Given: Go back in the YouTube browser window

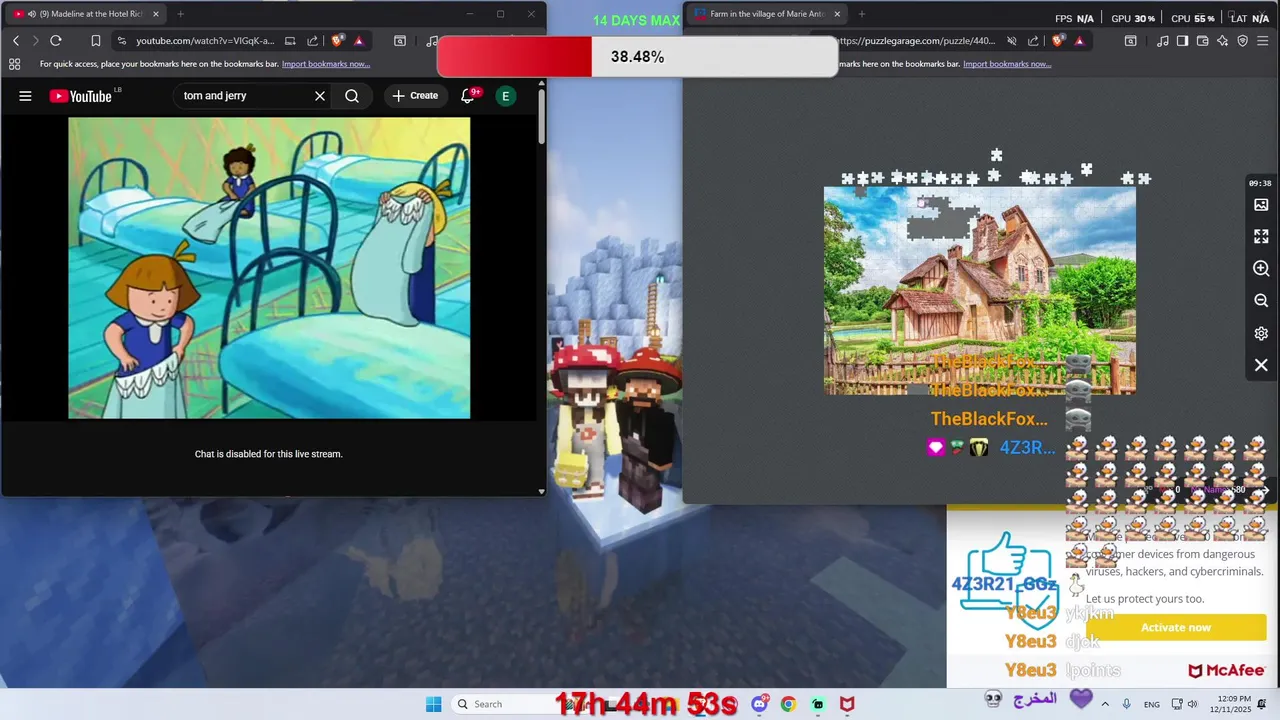Looking at the screenshot, I should tap(16, 41).
